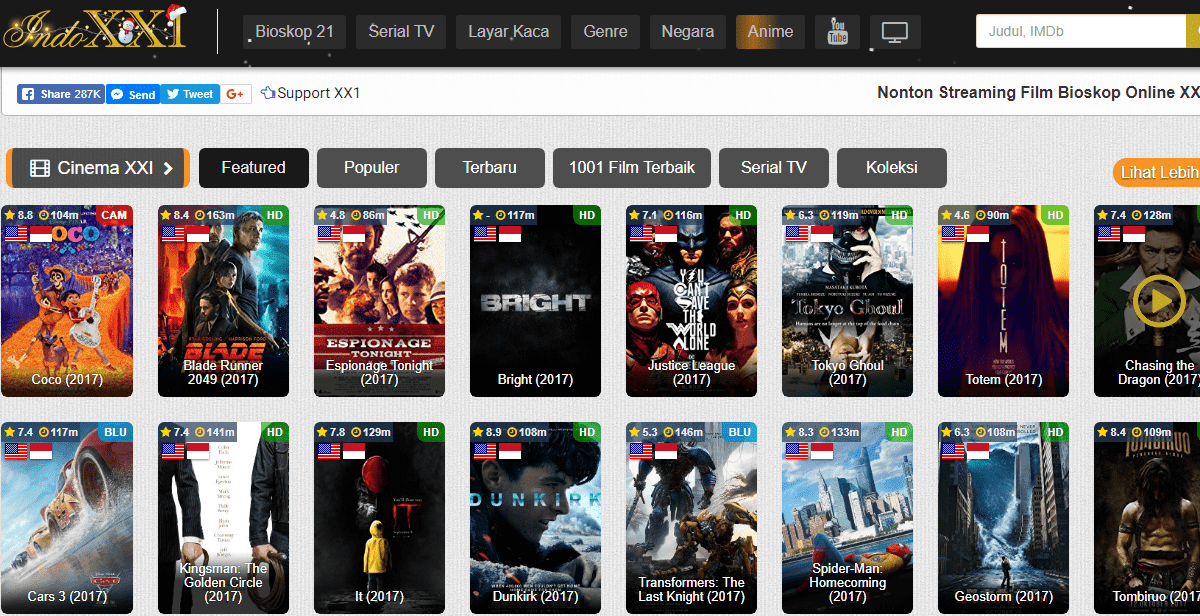Viewport: 1200px width, 616px height.
Task: Open the Anime menu item
Action: point(770,32)
